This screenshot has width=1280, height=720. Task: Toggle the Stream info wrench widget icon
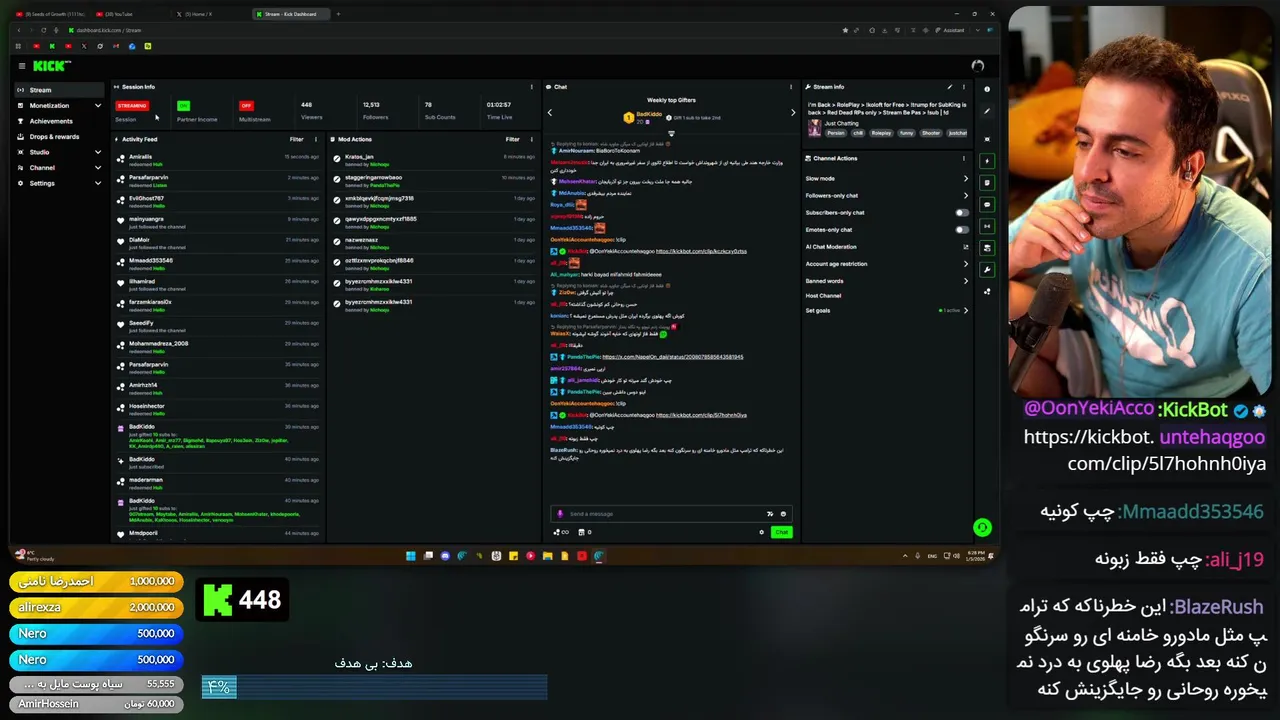[987, 270]
